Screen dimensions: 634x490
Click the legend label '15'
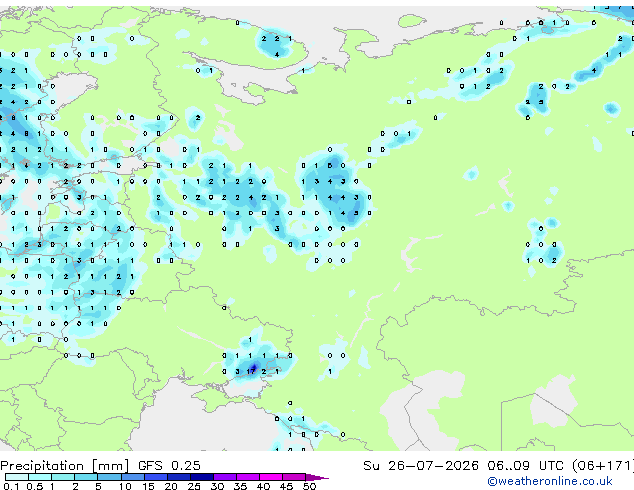coord(148,486)
